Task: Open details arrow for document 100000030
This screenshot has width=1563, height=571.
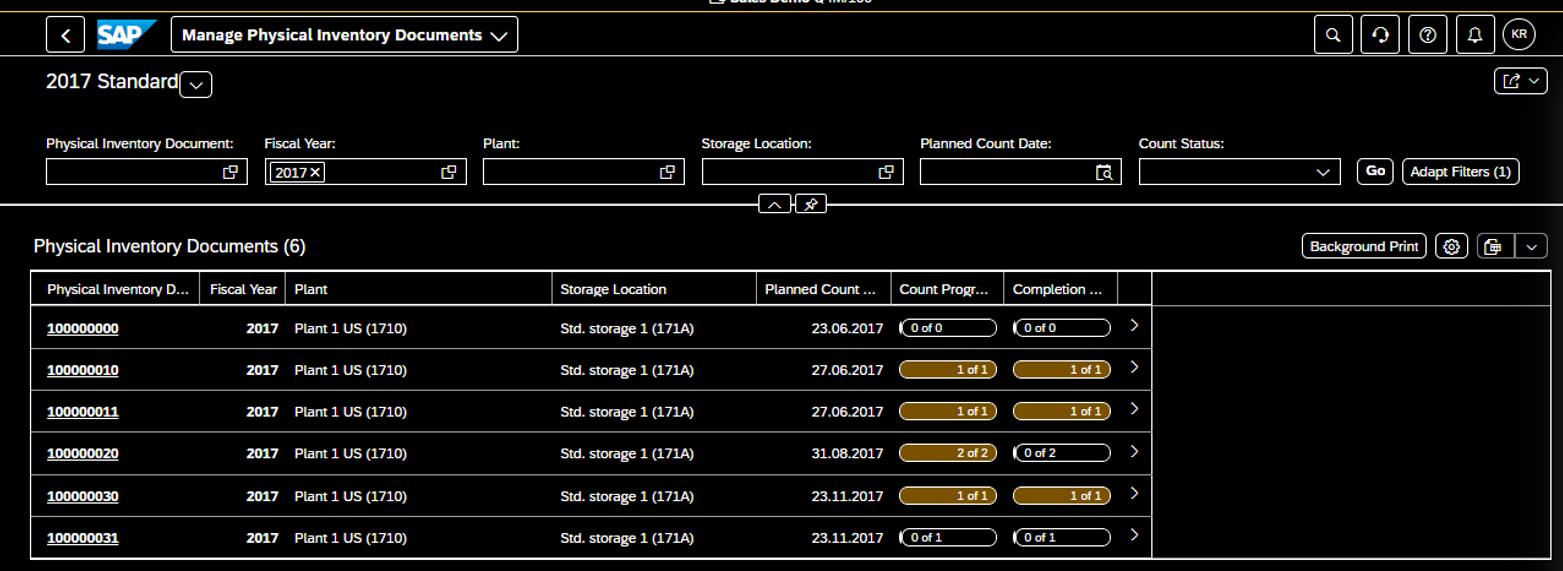Action: click(x=1134, y=494)
